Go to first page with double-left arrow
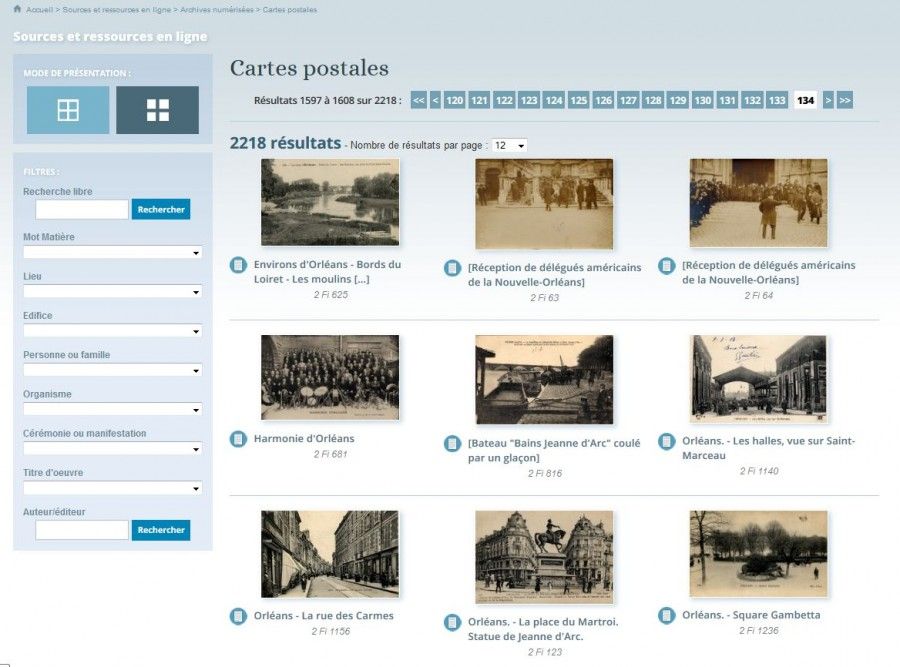The width and height of the screenshot is (900, 667). [x=419, y=100]
